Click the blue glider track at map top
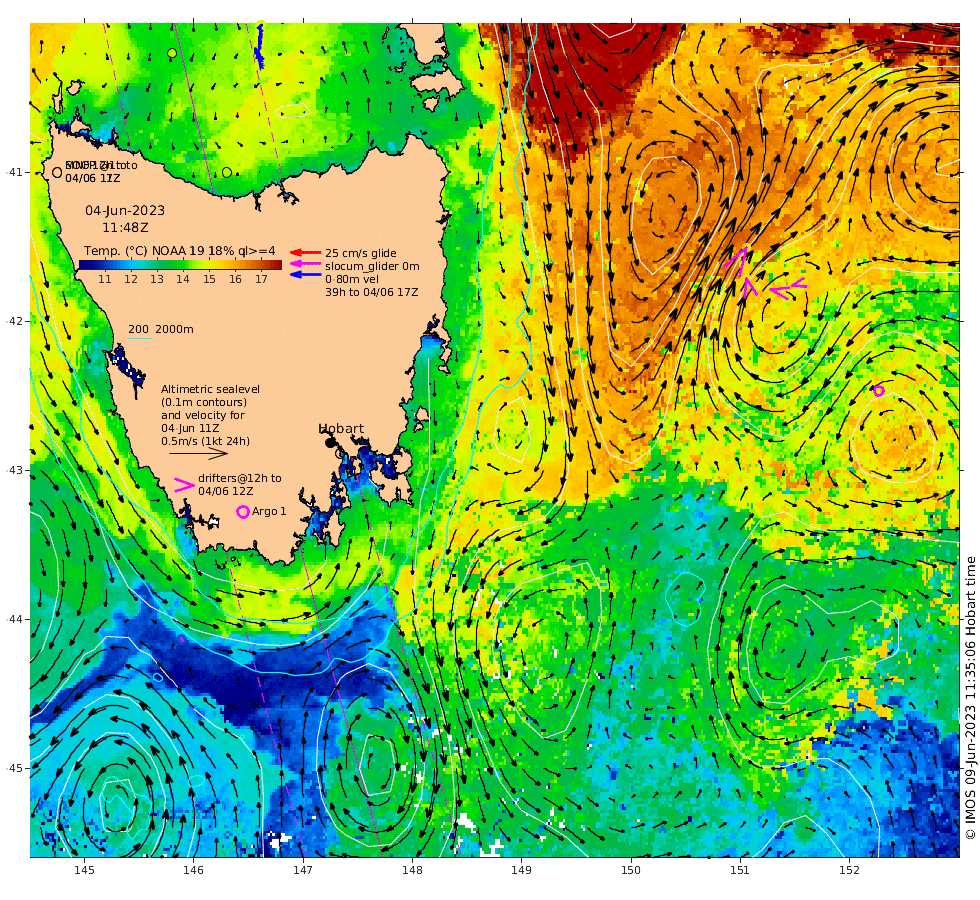This screenshot has height=900, width=980. [259, 46]
